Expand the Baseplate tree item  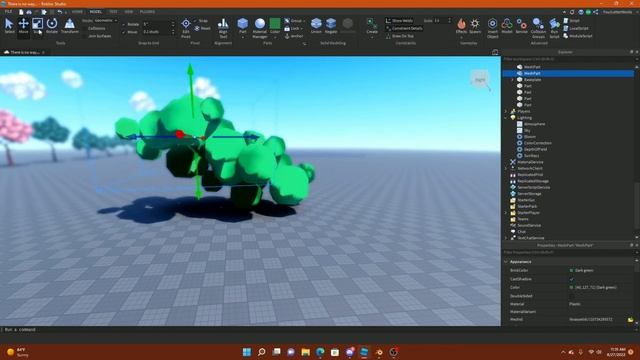click(512, 80)
